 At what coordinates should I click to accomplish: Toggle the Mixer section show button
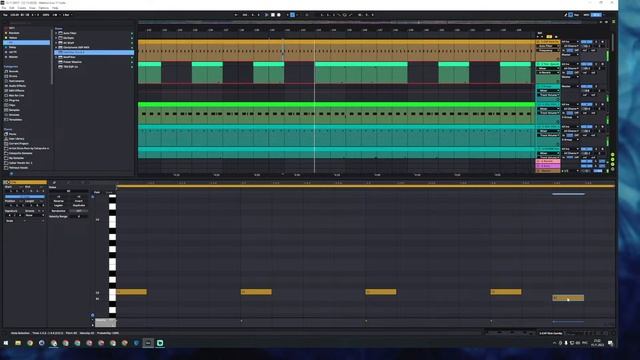(613, 164)
